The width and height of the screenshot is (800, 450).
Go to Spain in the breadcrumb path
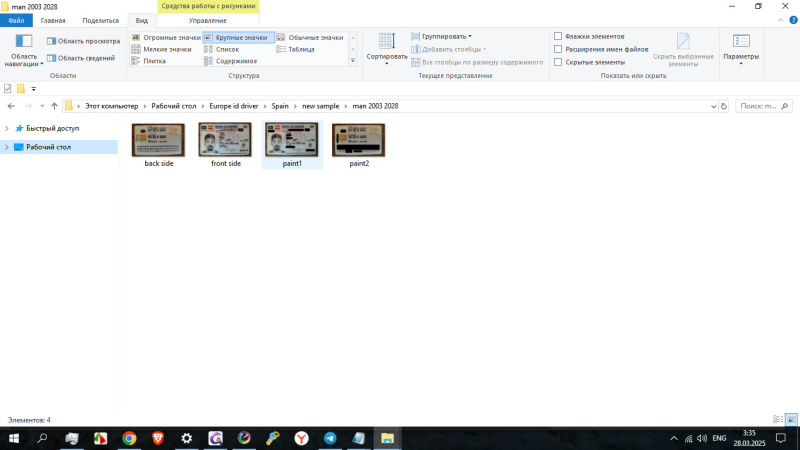pyautogui.click(x=280, y=106)
